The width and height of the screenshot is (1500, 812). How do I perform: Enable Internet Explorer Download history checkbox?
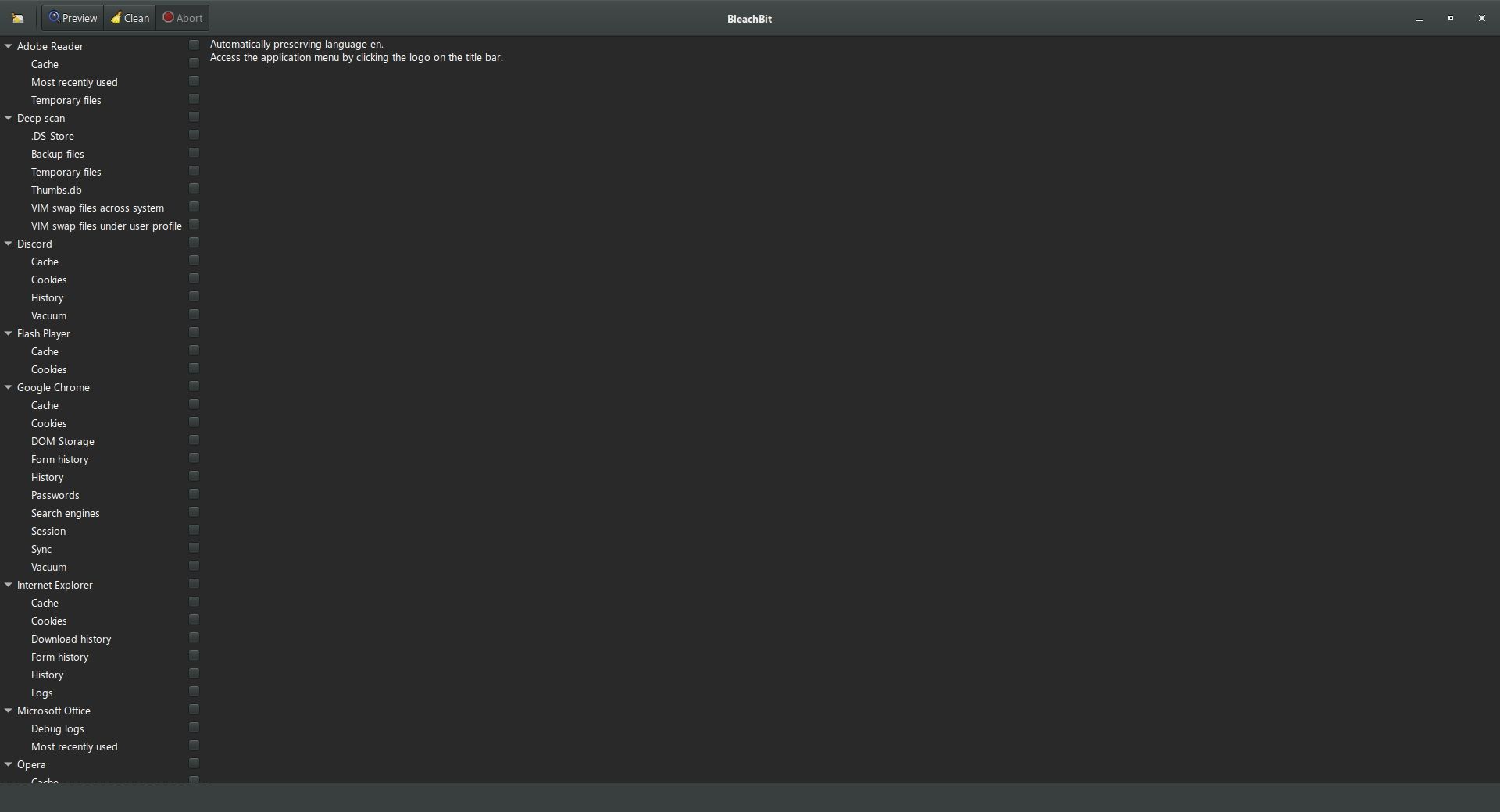[194, 638]
